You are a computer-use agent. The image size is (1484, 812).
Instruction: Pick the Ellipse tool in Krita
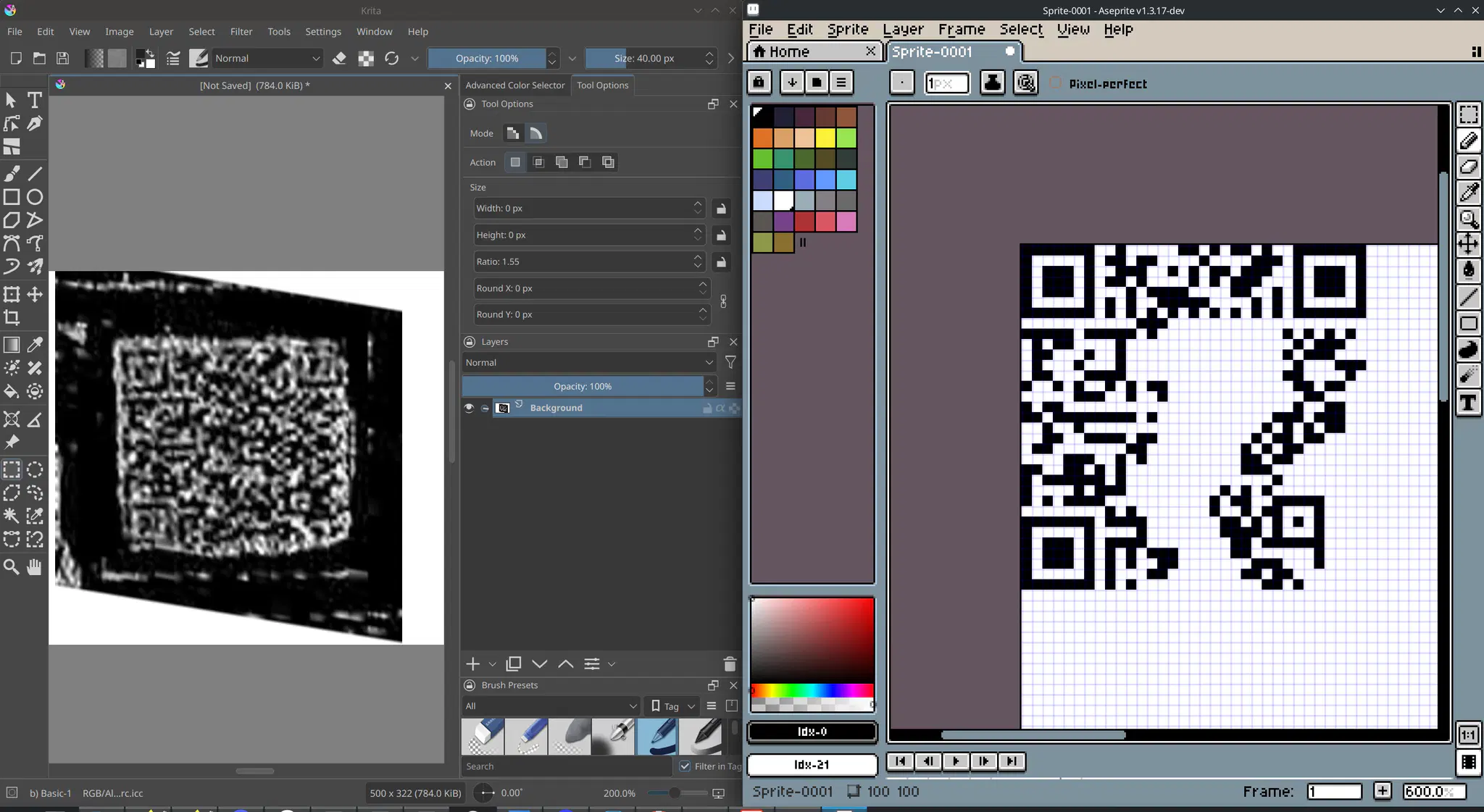click(34, 197)
